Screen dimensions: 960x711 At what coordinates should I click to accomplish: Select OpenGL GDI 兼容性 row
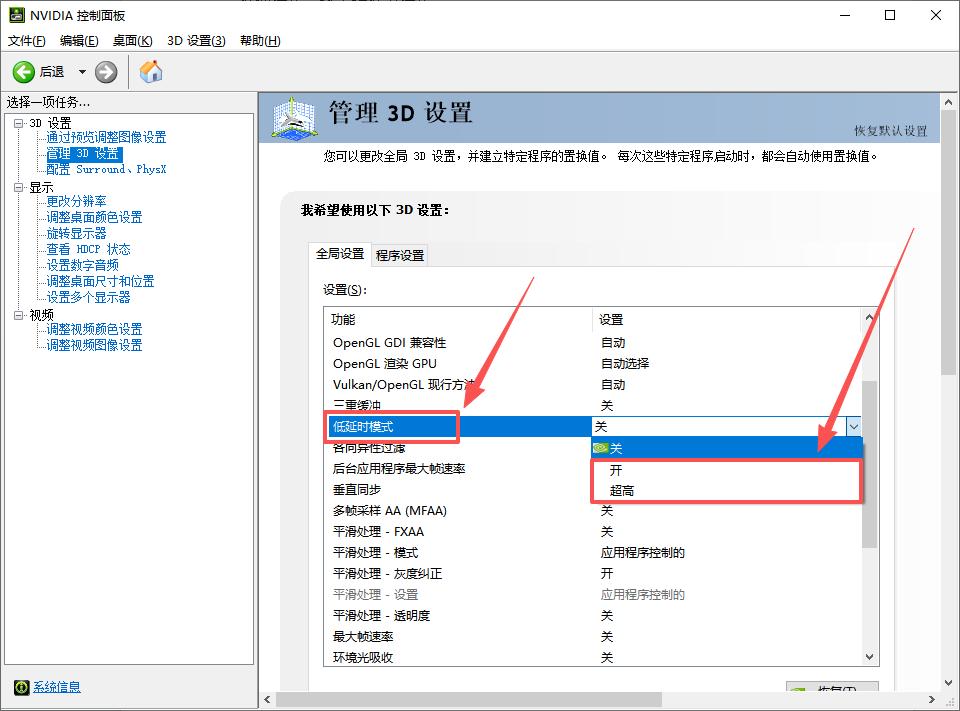pyautogui.click(x=593, y=343)
